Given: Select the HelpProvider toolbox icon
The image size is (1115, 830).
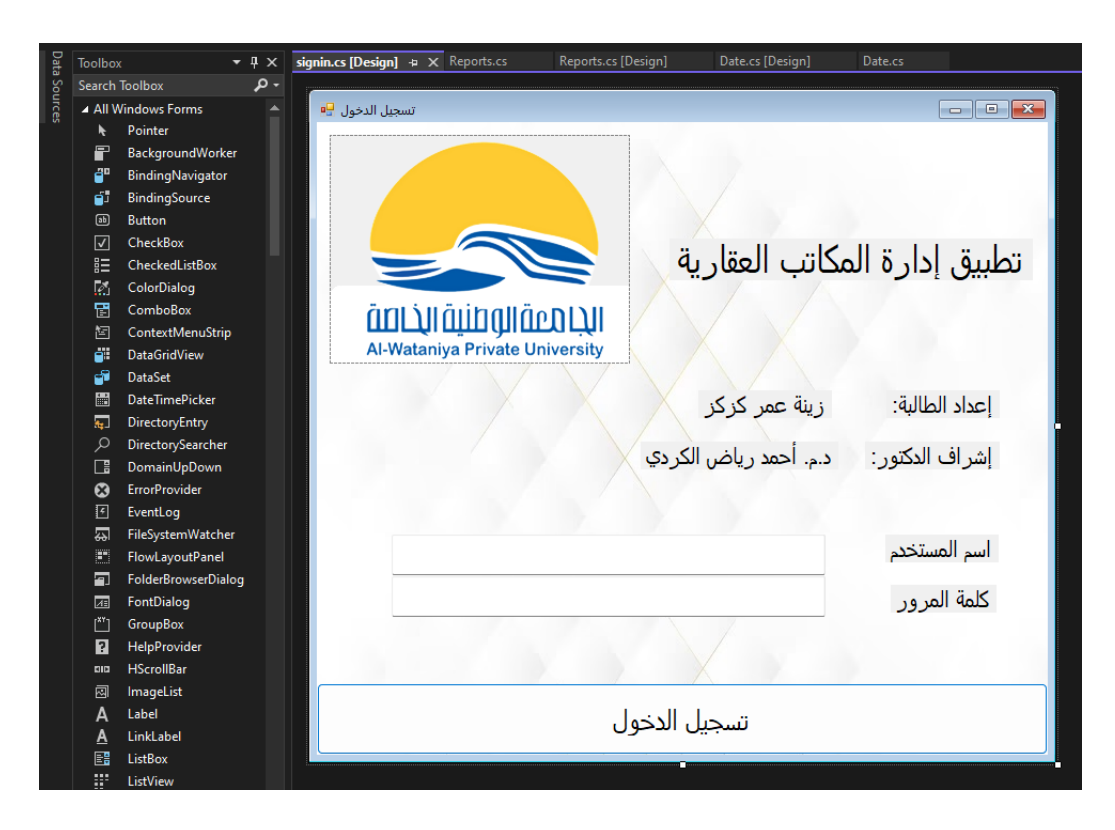Looking at the screenshot, I should [101, 647].
